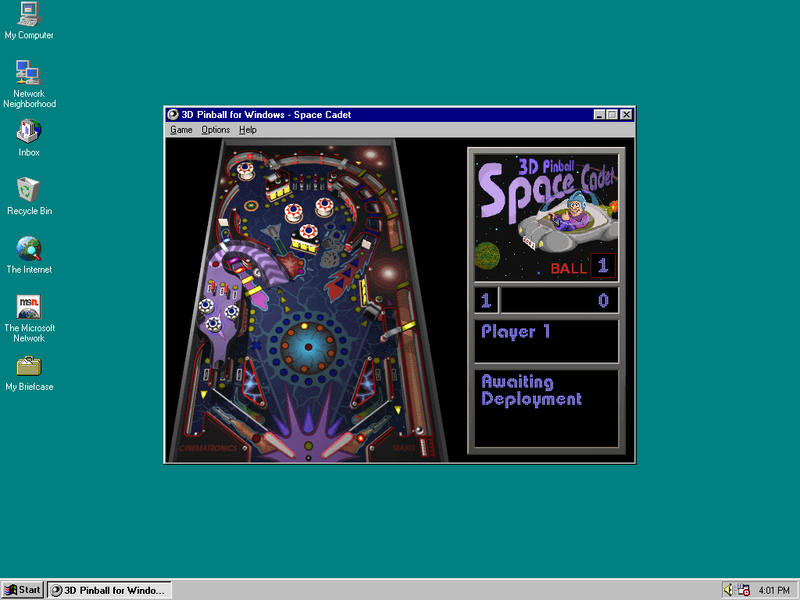Select the 3D Pinball taskbar button
Screen dimensions: 800x600
point(110,589)
